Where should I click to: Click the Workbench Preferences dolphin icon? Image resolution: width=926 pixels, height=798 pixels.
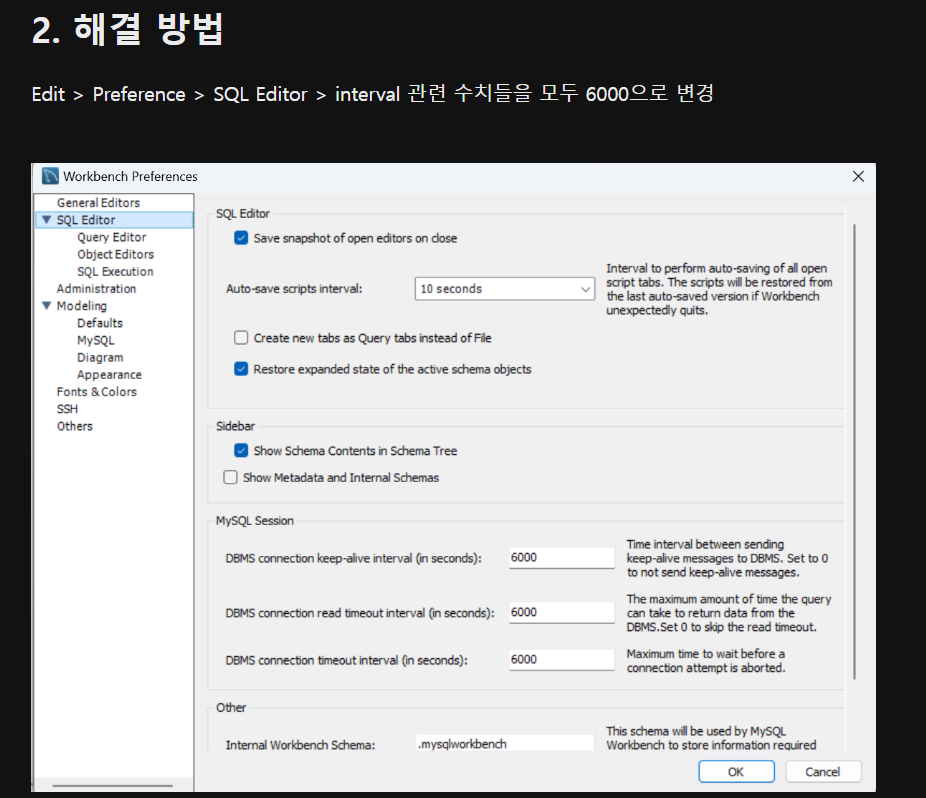[x=51, y=176]
